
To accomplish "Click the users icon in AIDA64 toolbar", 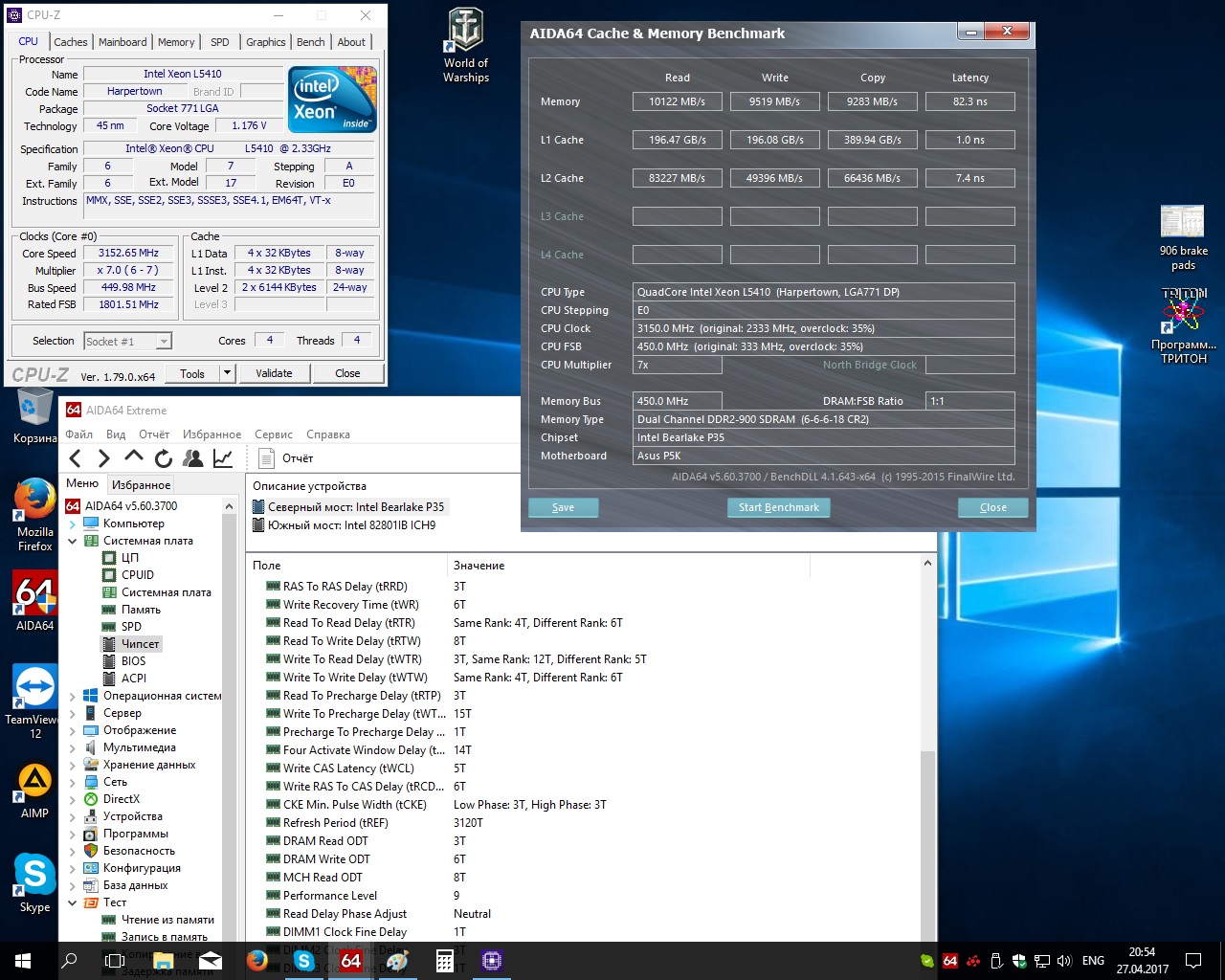I will pos(193,458).
